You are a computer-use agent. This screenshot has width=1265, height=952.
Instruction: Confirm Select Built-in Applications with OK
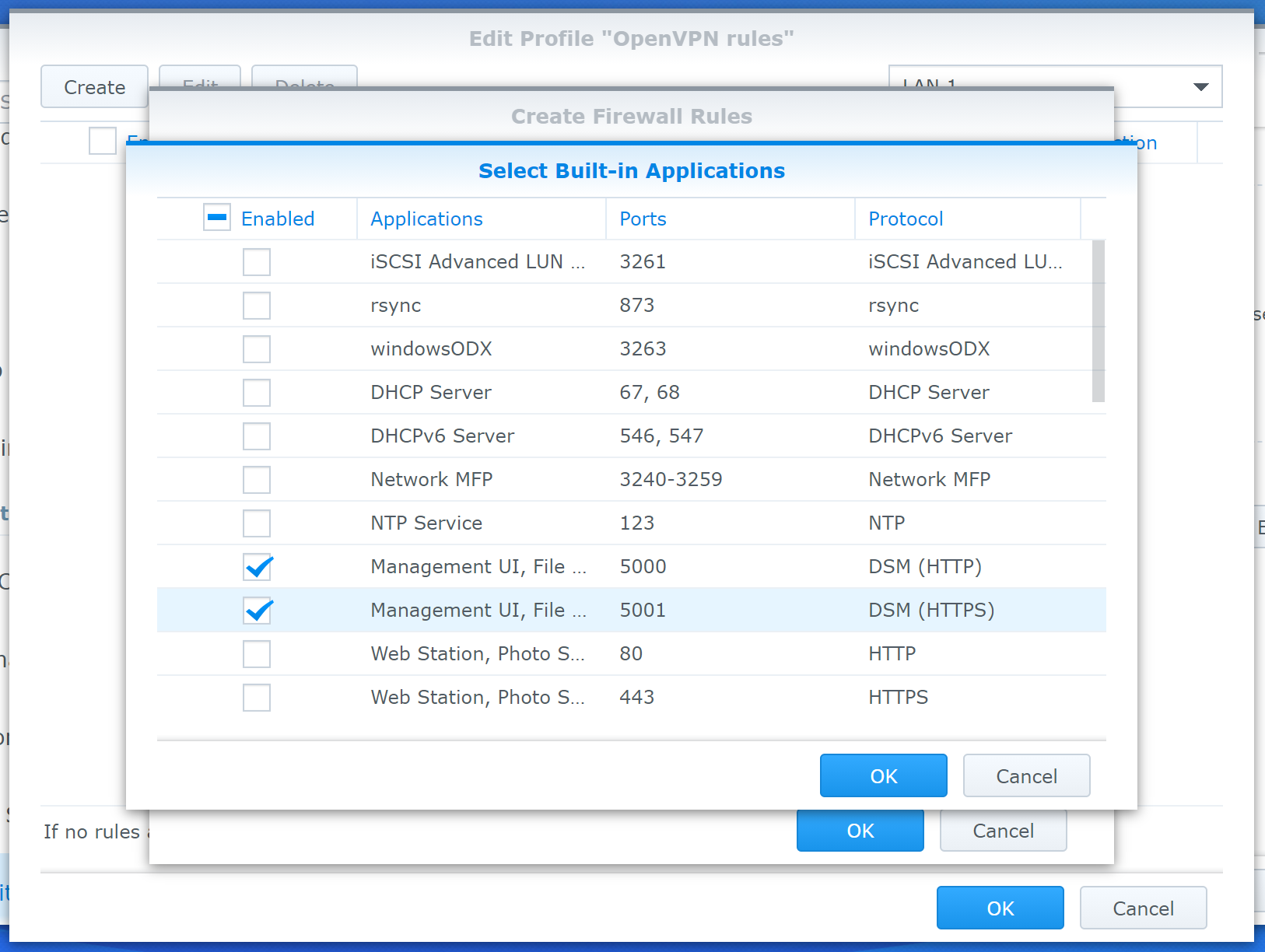pyautogui.click(x=883, y=775)
